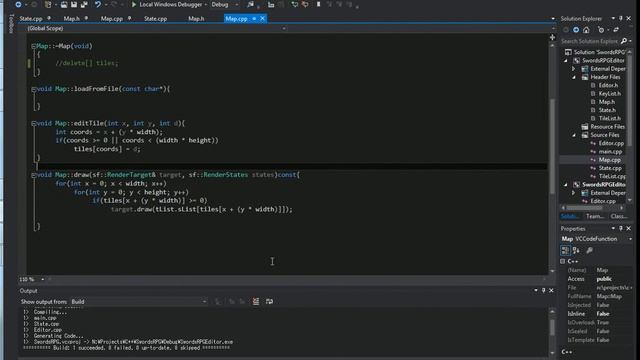The image size is (640, 360).
Task: Toggle word wrap in the Output window
Action: click(269, 302)
